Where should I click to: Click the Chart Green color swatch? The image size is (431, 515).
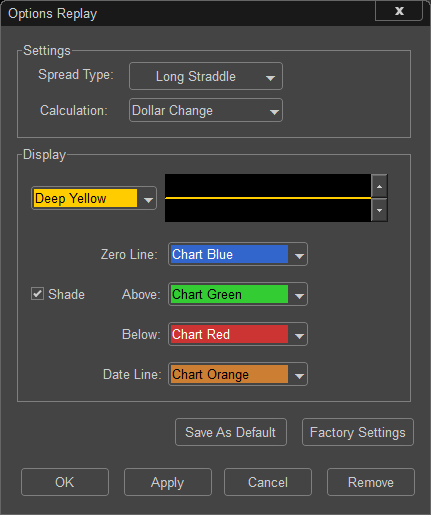229,294
